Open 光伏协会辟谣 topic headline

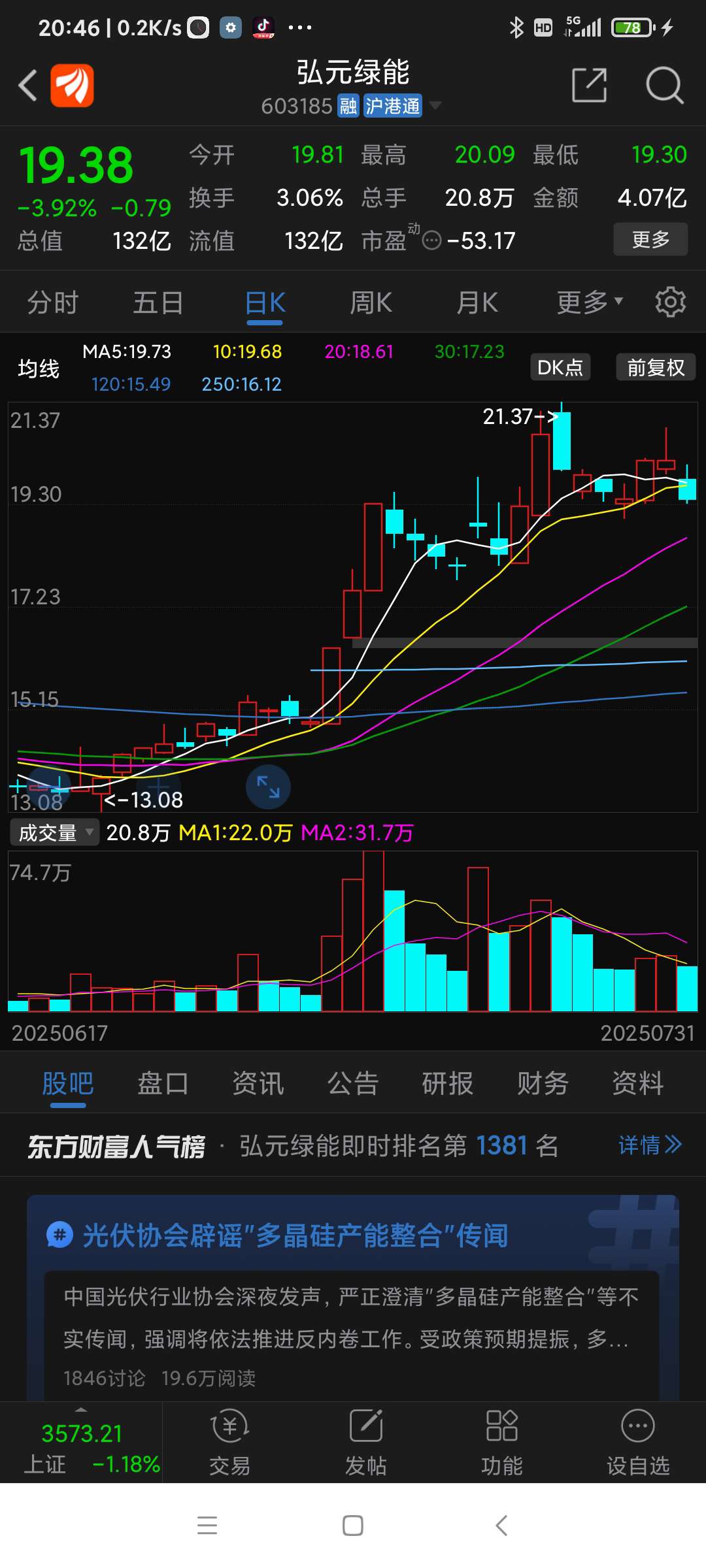[x=295, y=1235]
